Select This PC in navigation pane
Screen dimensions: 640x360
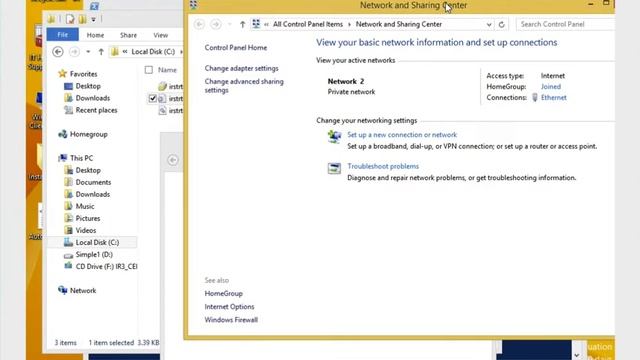81,158
